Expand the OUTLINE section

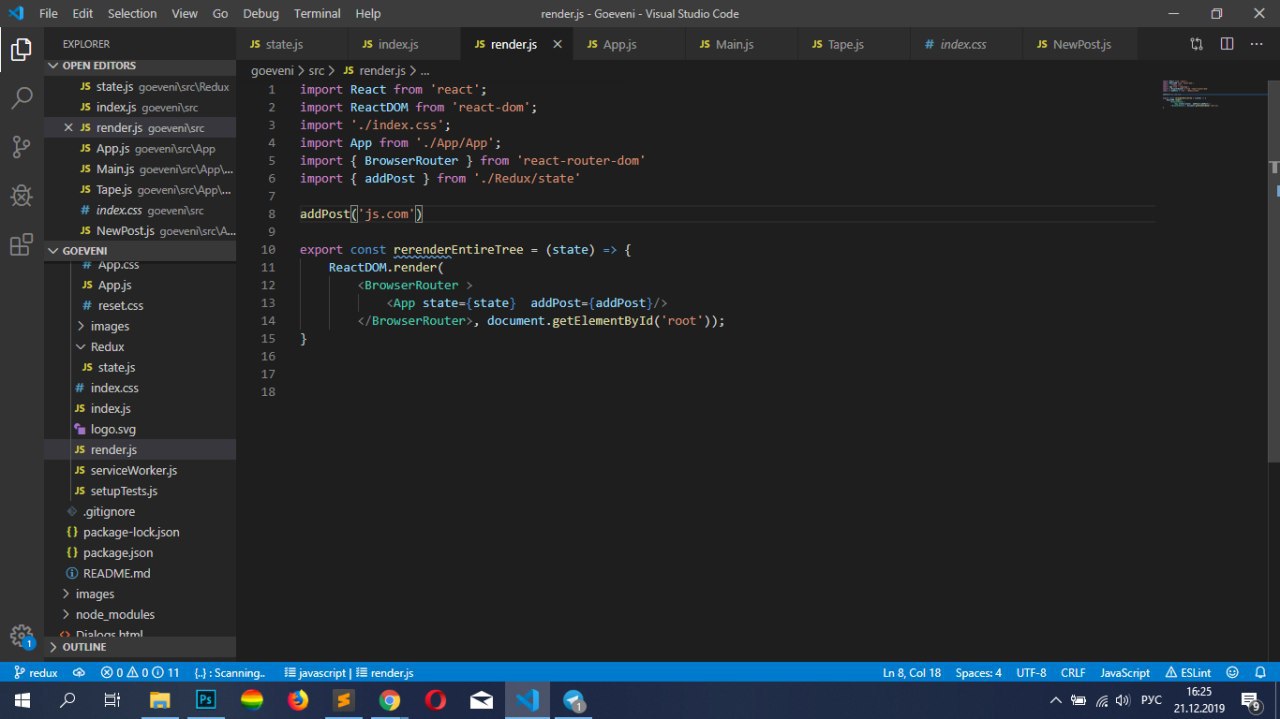[x=84, y=647]
